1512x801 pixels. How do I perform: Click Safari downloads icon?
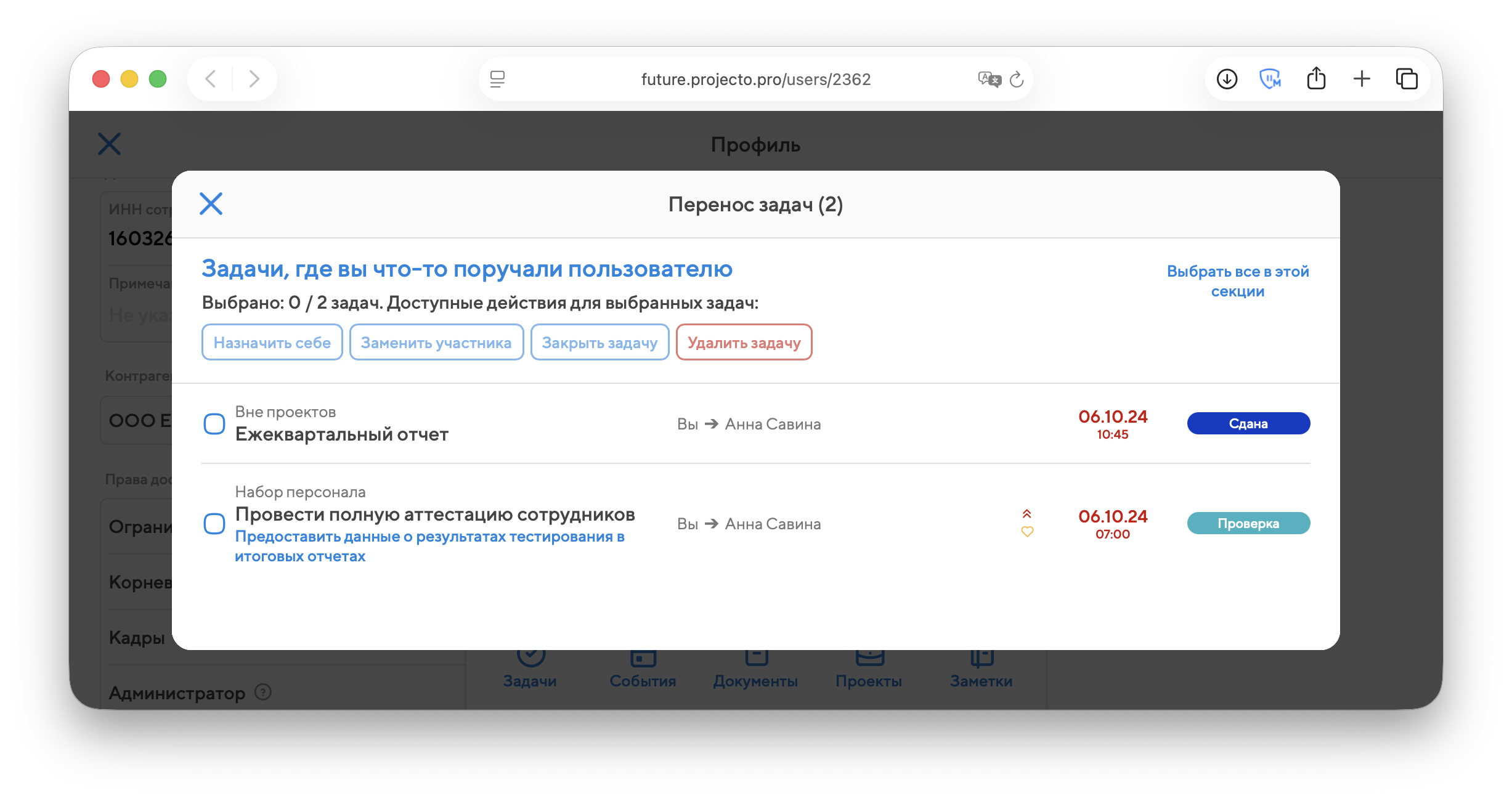pyautogui.click(x=1227, y=79)
